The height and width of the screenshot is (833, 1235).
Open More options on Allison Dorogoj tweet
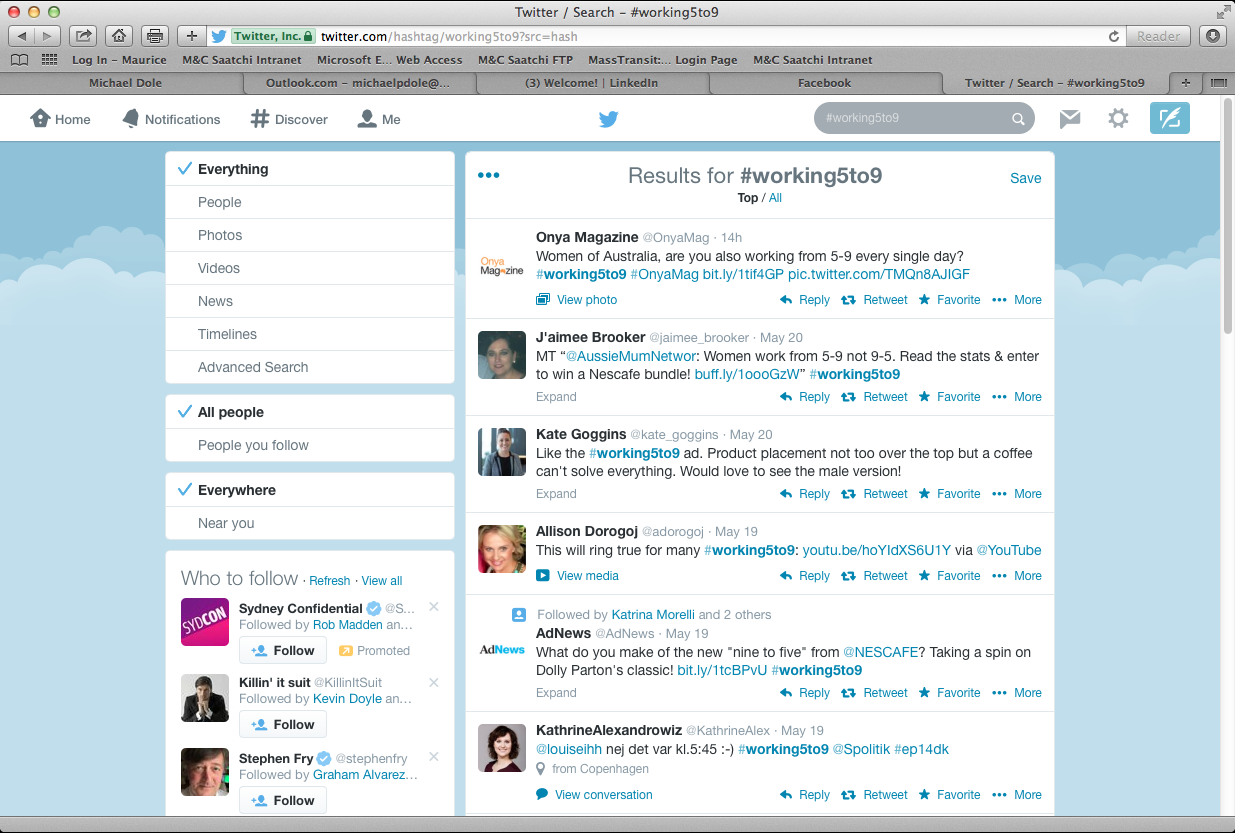1017,576
